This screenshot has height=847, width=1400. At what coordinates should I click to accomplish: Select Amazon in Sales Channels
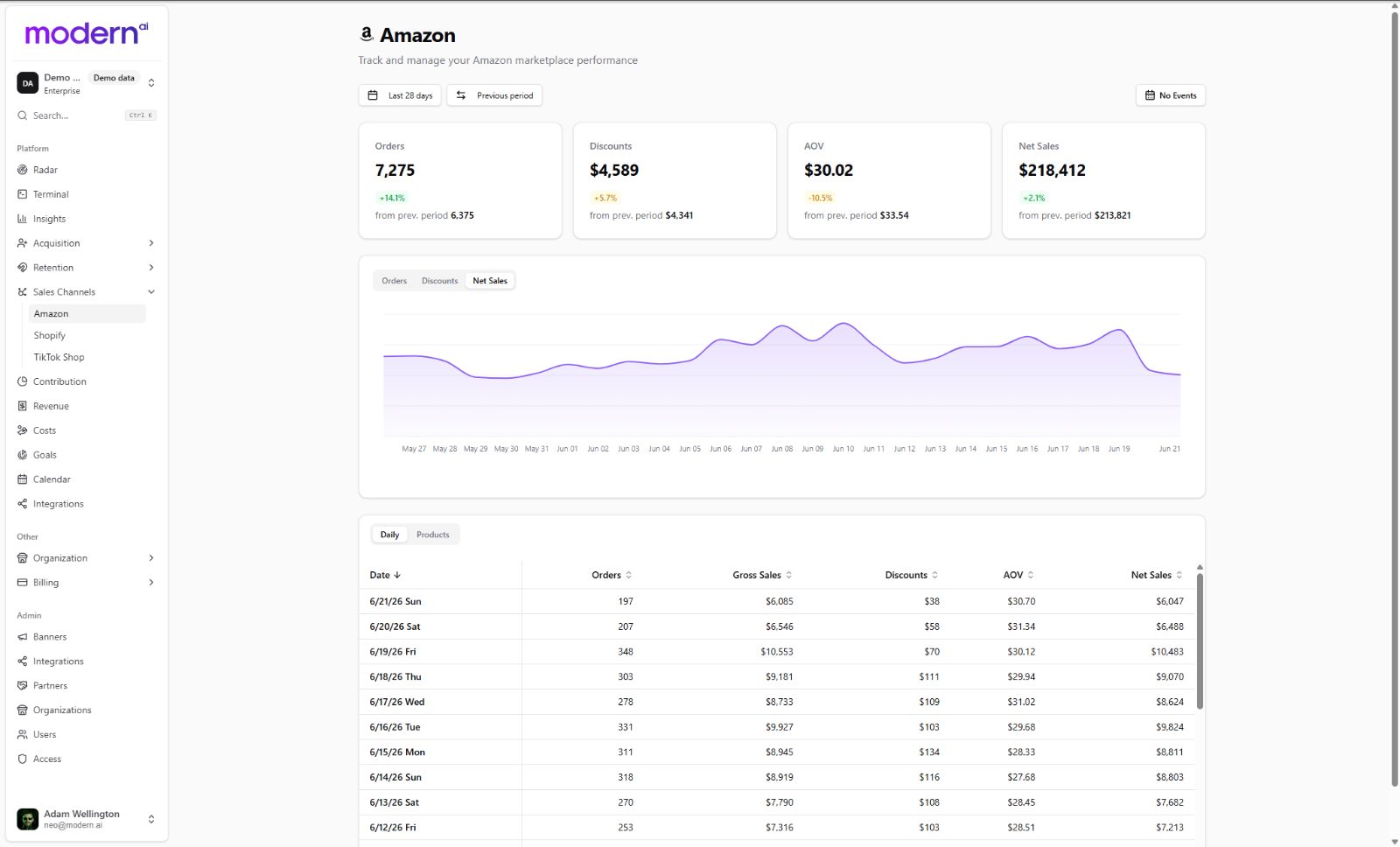pyautogui.click(x=87, y=313)
